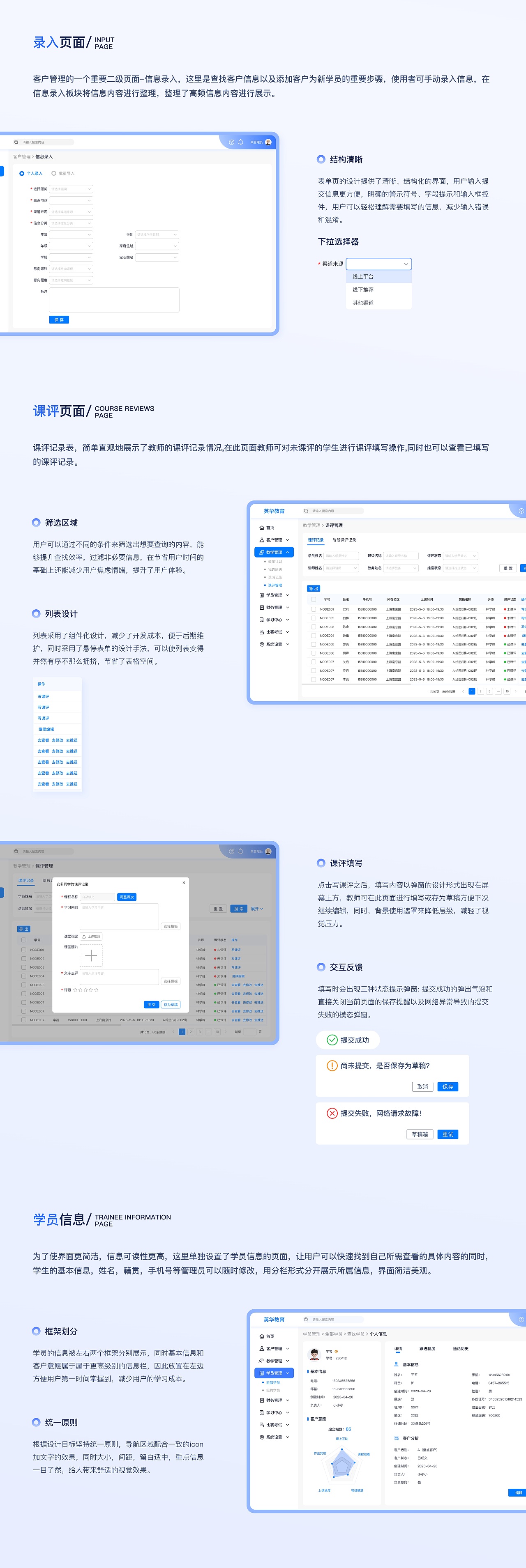
Task: Collapse 教学管理 menu in course review sidebar
Action: (288, 552)
